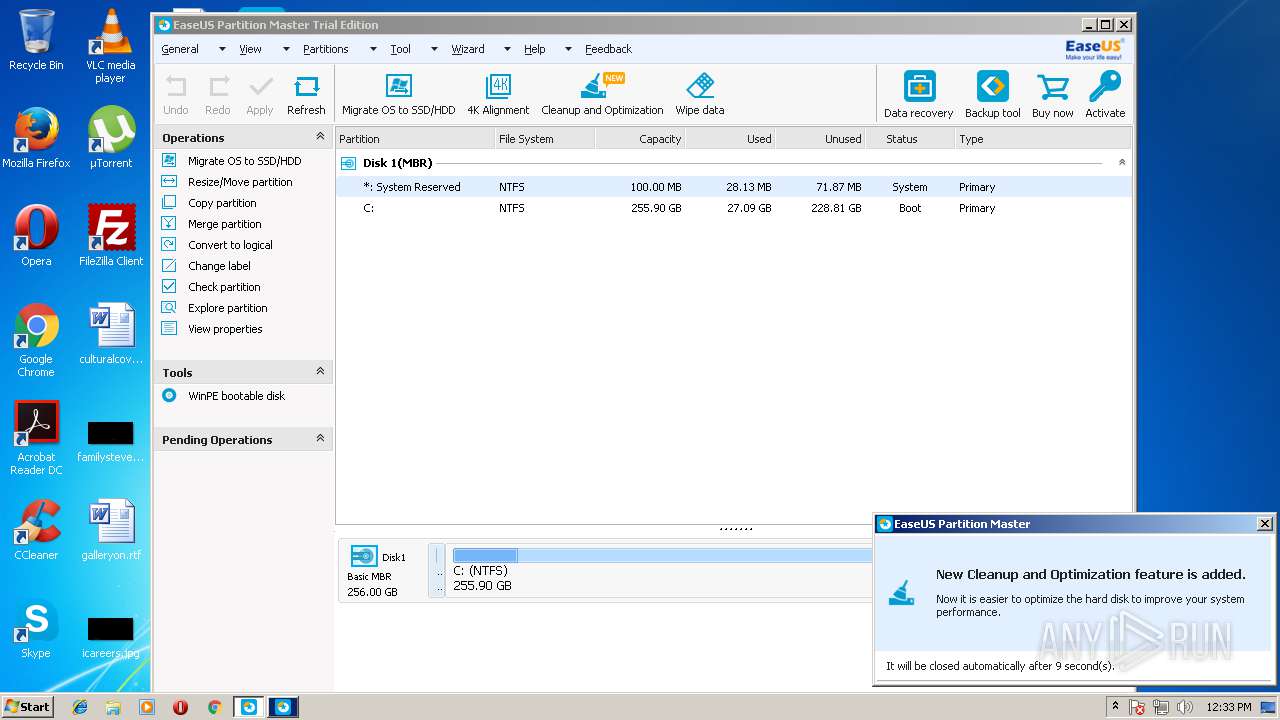Open the Windows Start menu
Viewport: 1280px width, 720px height.
click(28, 706)
